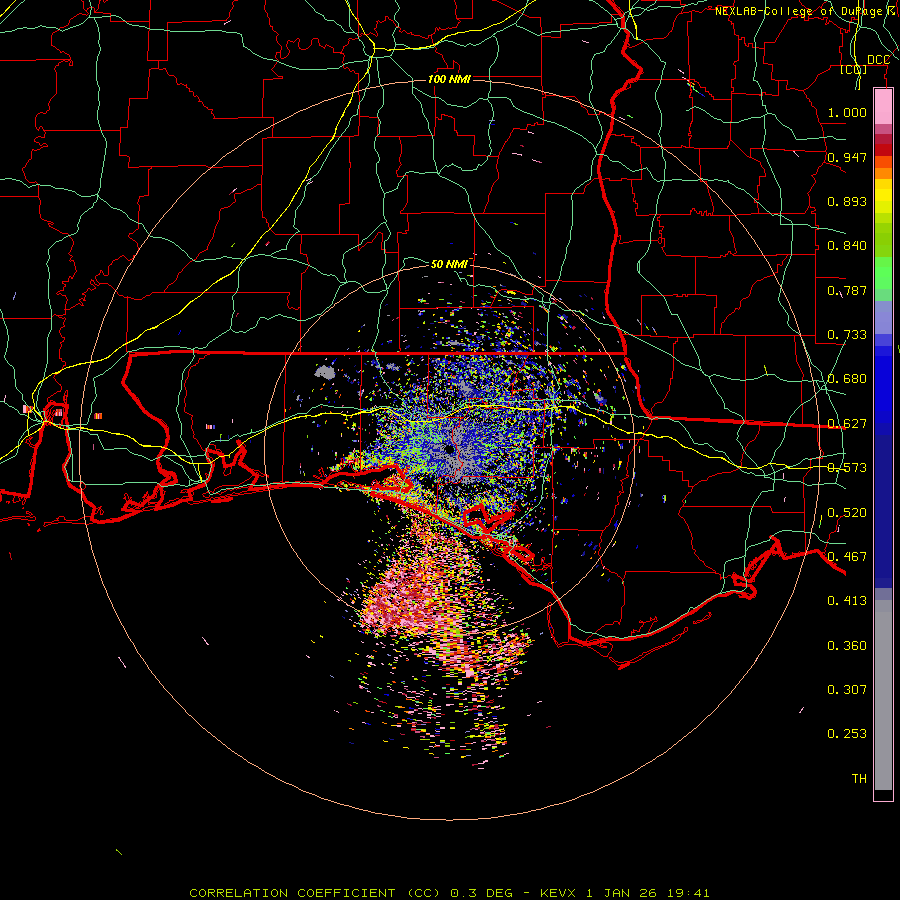Screen dimensions: 900x900
Task: Click the 100 NMI range ring label
Action: tap(449, 79)
